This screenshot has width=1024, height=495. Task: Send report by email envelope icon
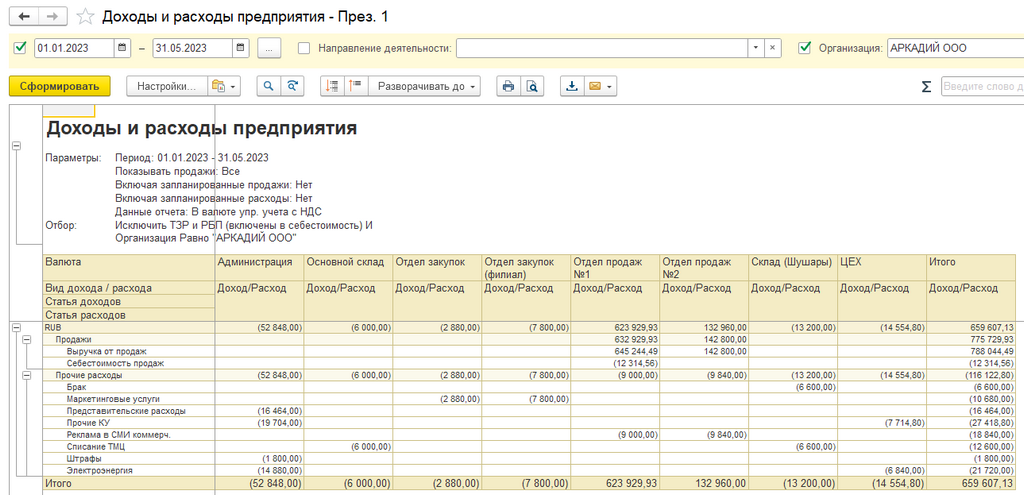click(594, 86)
